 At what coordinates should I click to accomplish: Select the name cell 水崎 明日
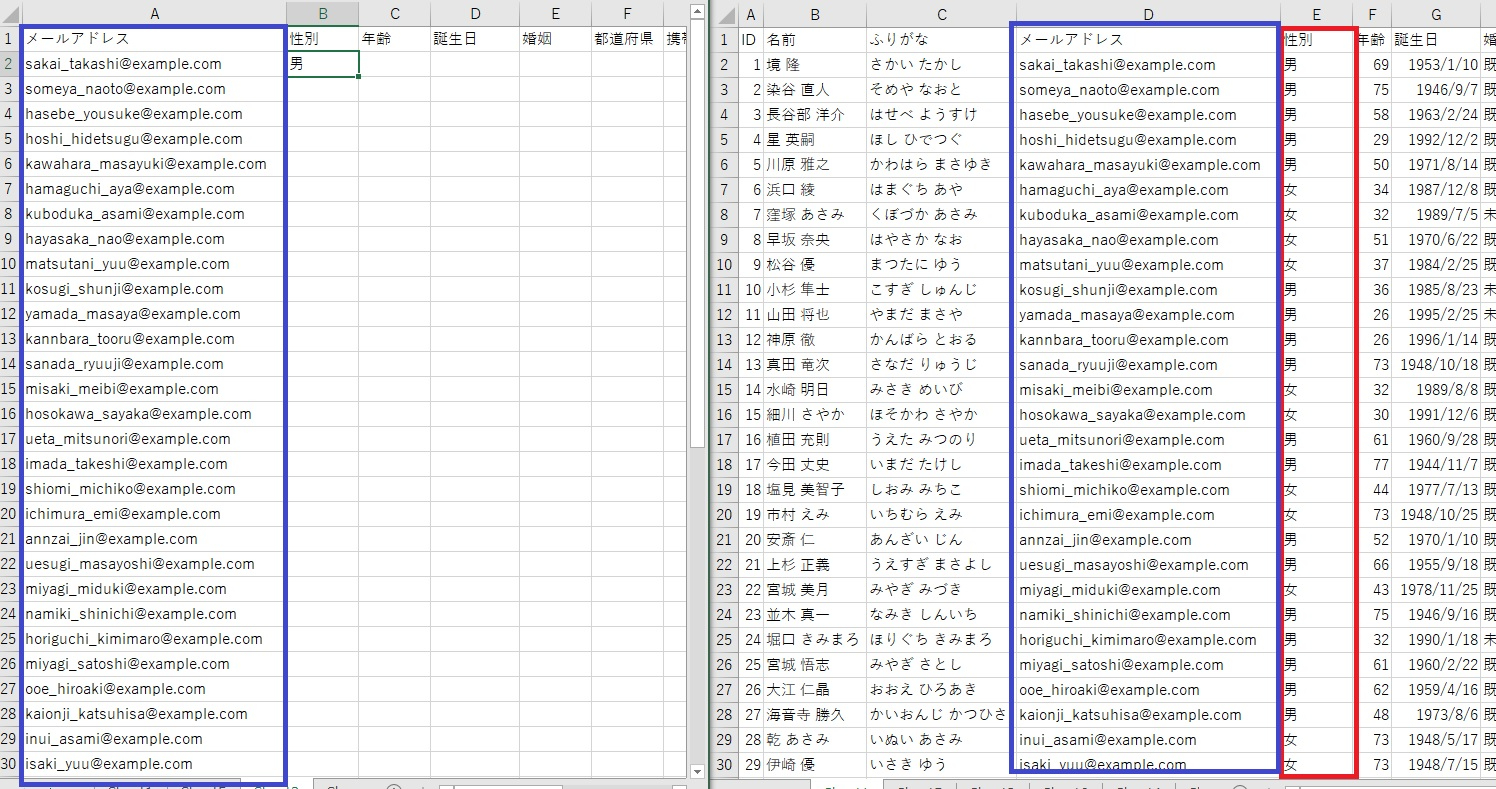[x=815, y=390]
